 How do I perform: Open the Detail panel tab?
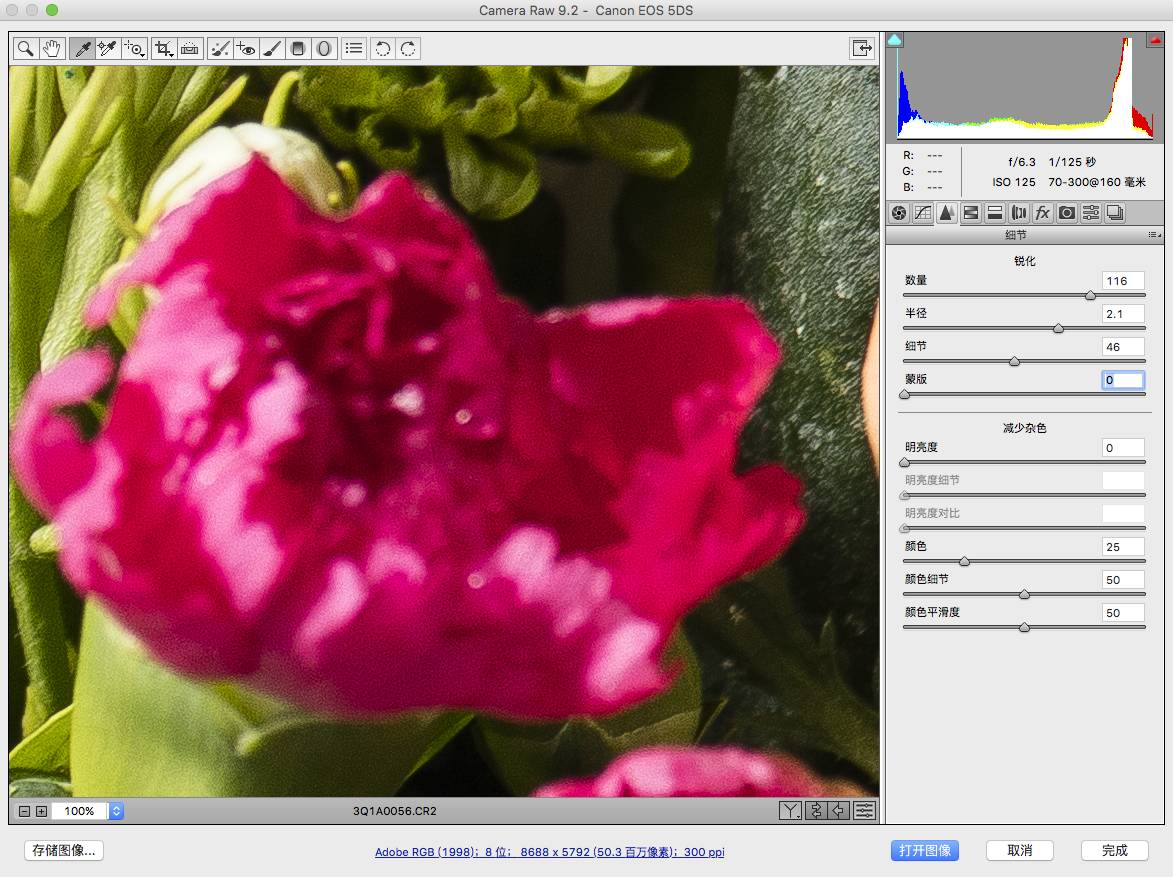947,213
